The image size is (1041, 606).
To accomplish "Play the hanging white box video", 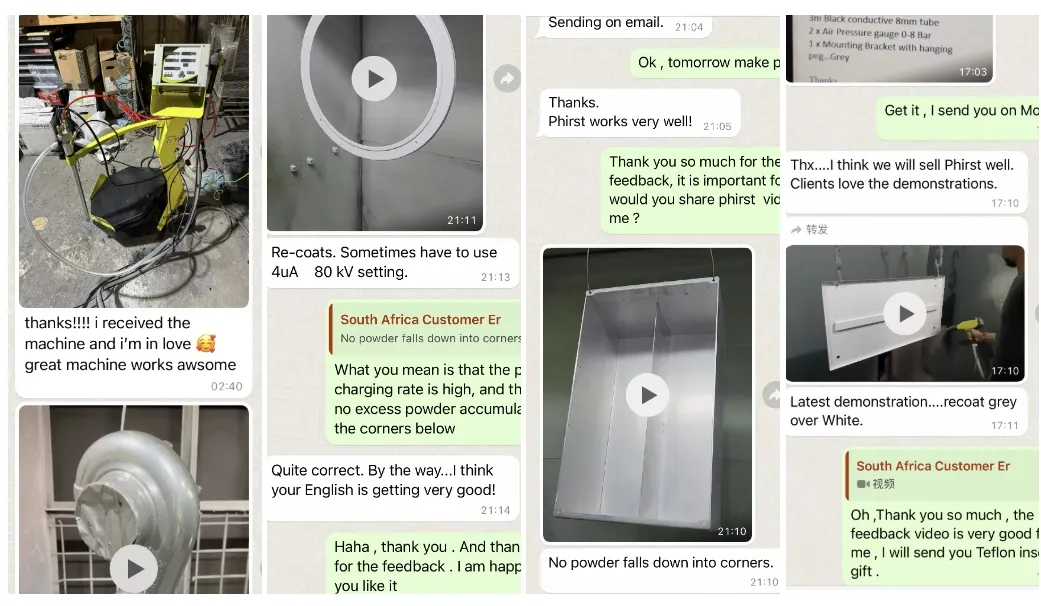I will click(x=647, y=395).
